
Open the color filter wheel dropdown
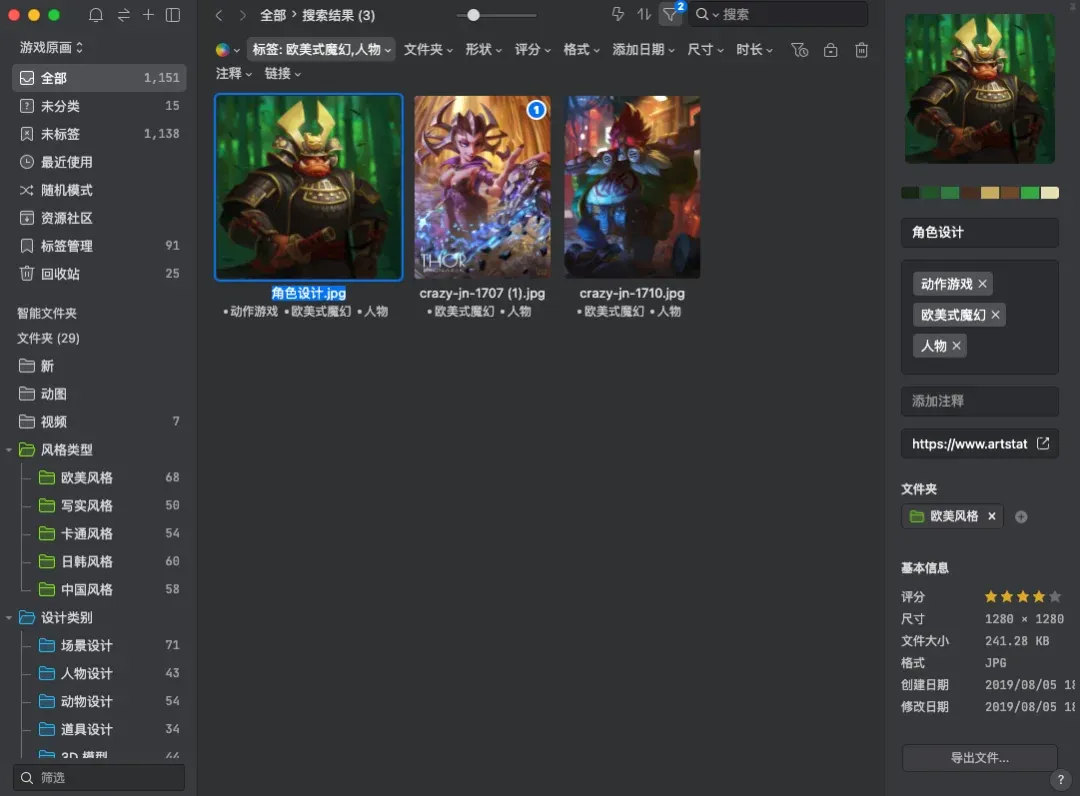coord(227,50)
